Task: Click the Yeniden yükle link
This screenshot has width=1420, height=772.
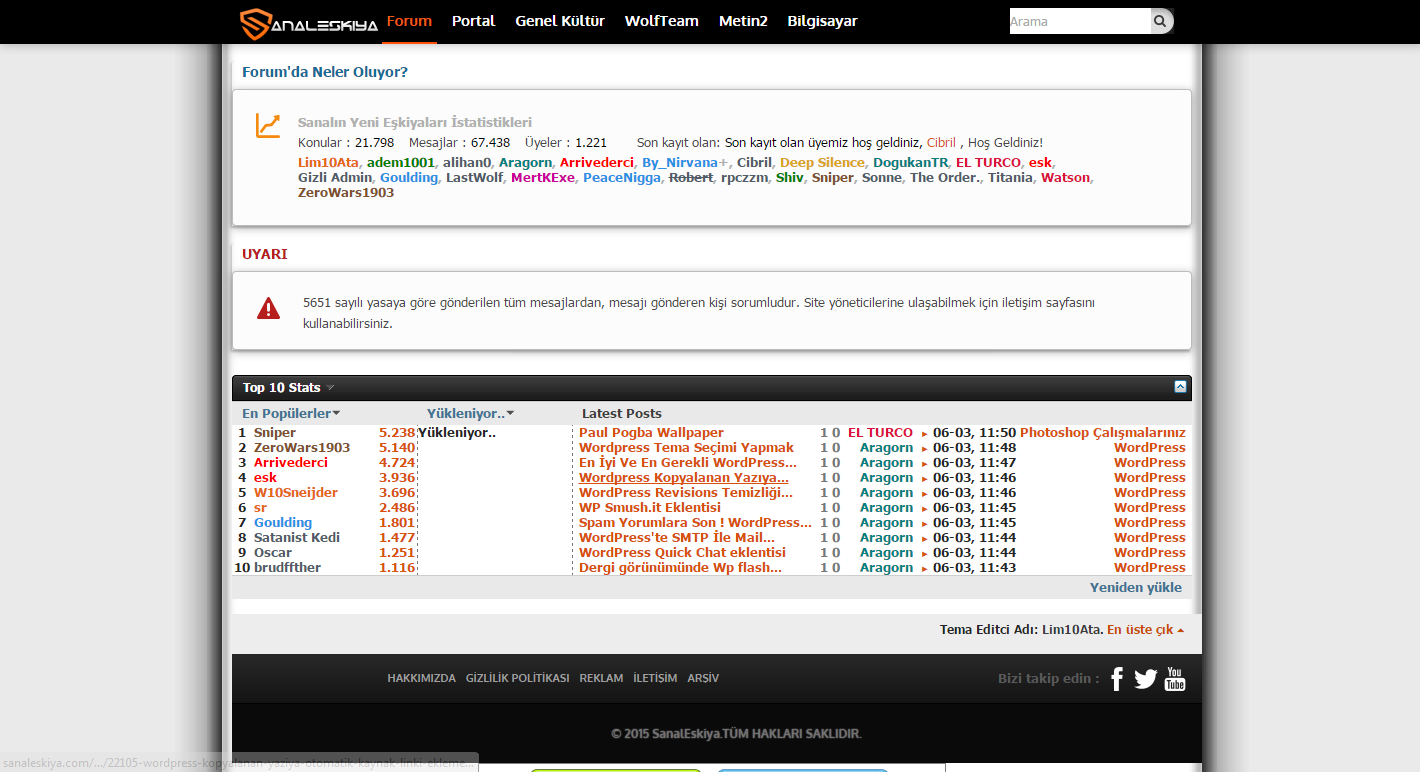Action: [1136, 588]
